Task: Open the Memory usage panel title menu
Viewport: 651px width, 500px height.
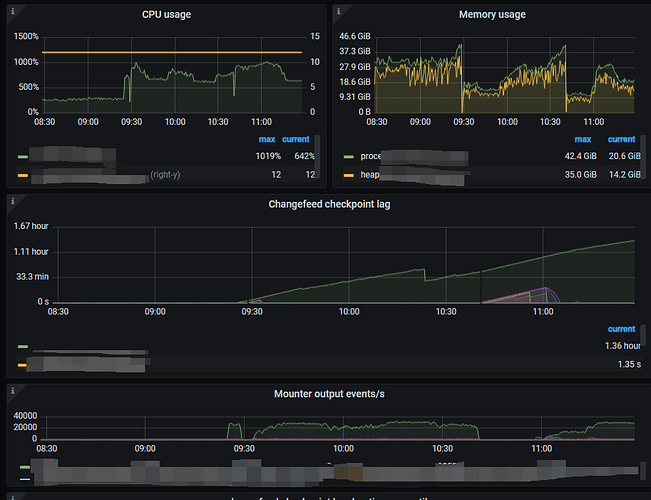Action: (491, 15)
